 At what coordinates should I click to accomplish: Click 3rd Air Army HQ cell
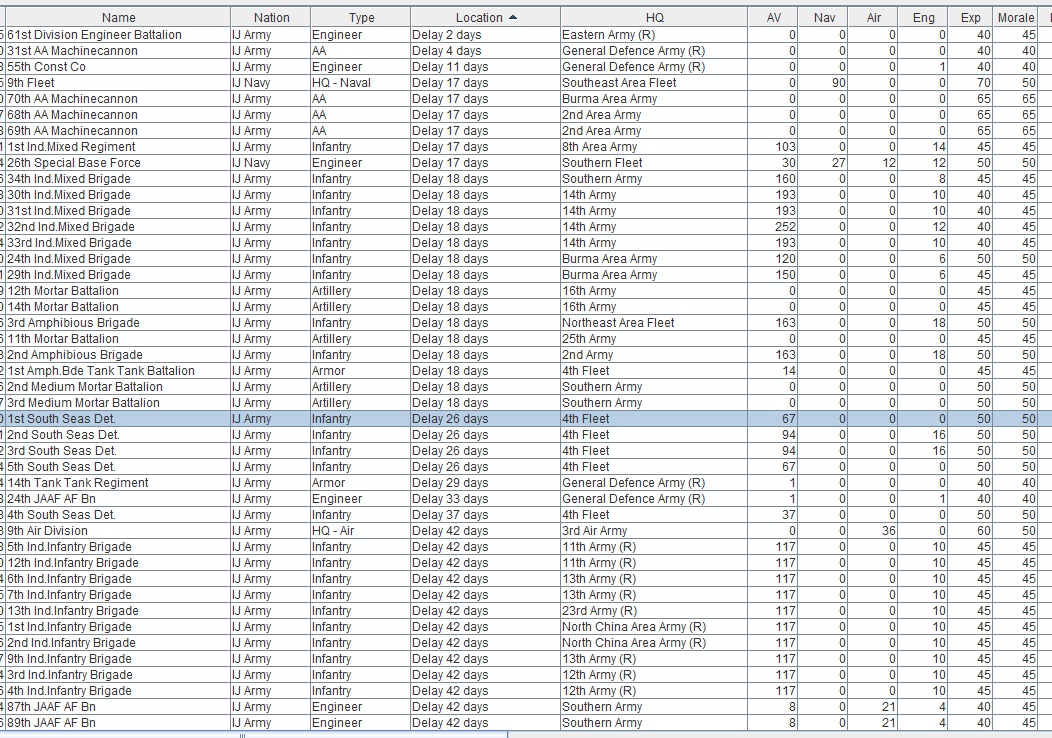[654, 531]
